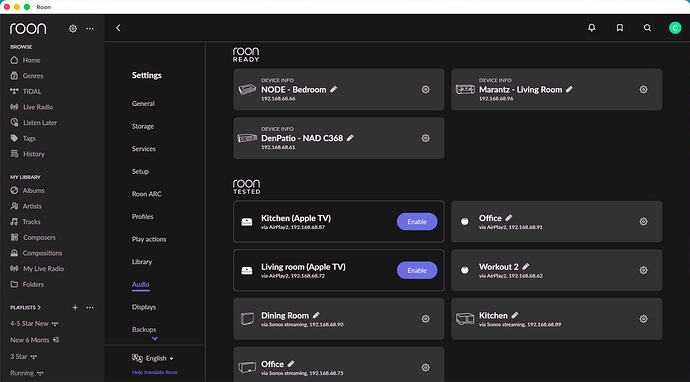The width and height of the screenshot is (690, 382).
Task: Click gear icon for NODE - Bedroom device
Action: click(x=426, y=89)
